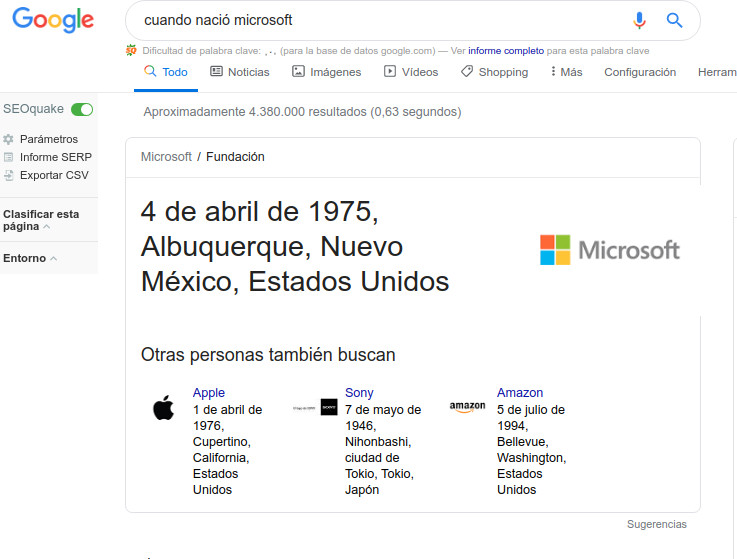Click the Exportar CSV icon

click(8, 175)
